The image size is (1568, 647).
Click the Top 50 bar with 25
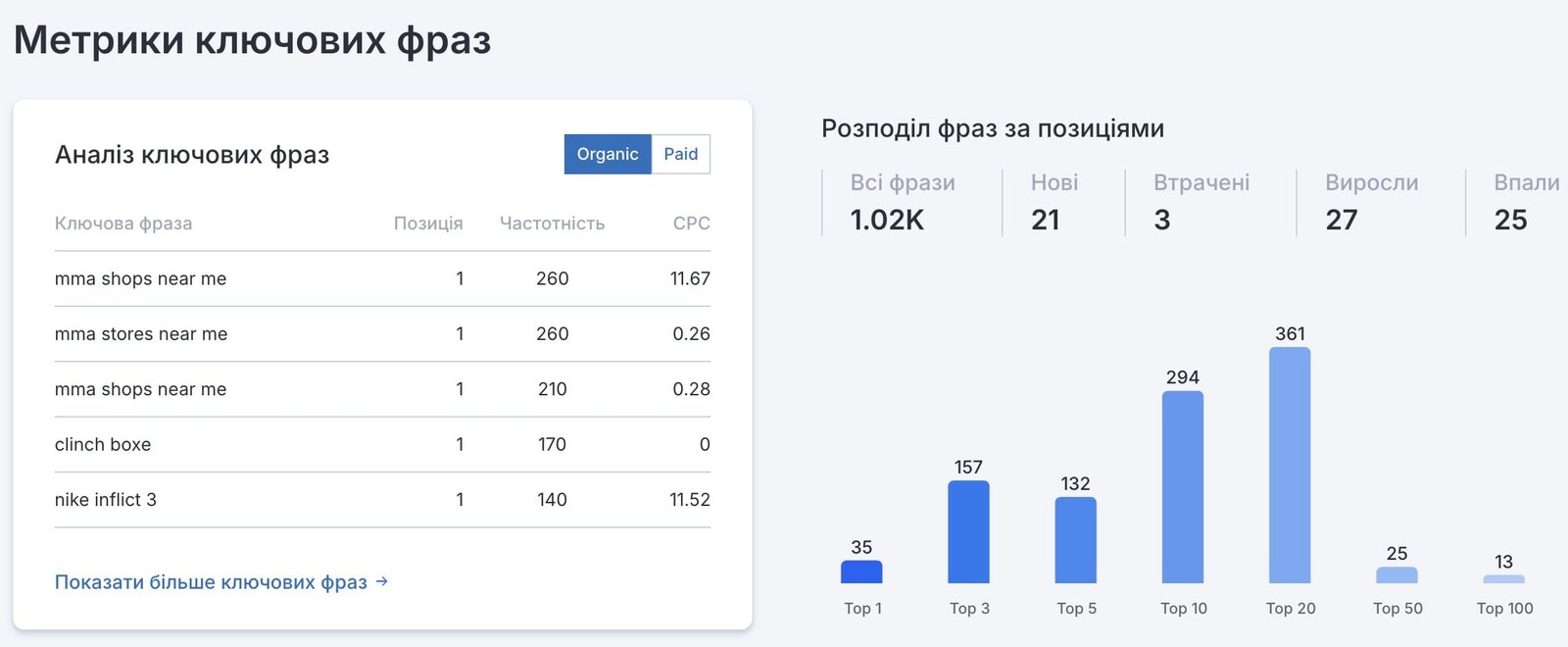(x=1396, y=575)
